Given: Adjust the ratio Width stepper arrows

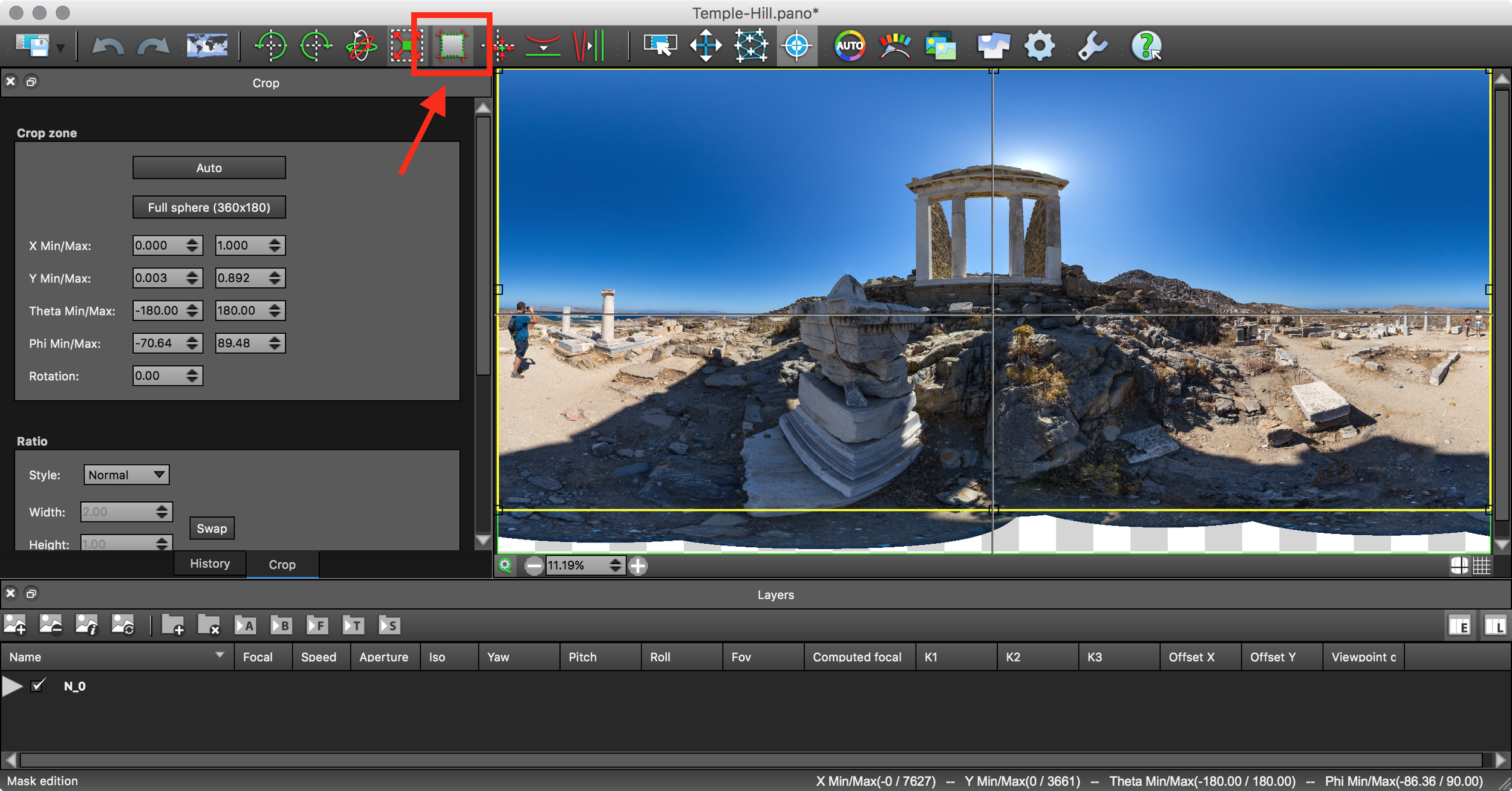Looking at the screenshot, I should pos(162,512).
